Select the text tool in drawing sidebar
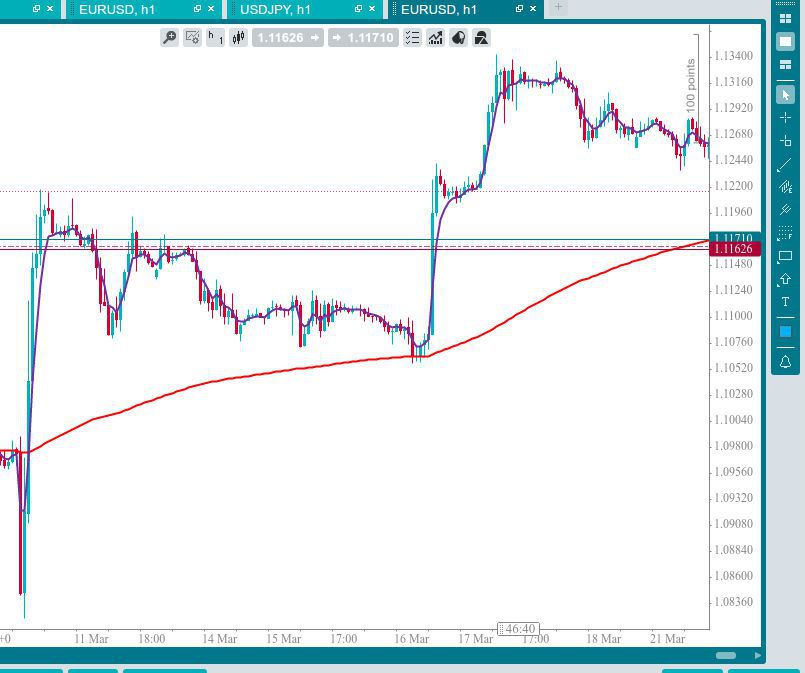The width and height of the screenshot is (805, 673). click(785, 302)
